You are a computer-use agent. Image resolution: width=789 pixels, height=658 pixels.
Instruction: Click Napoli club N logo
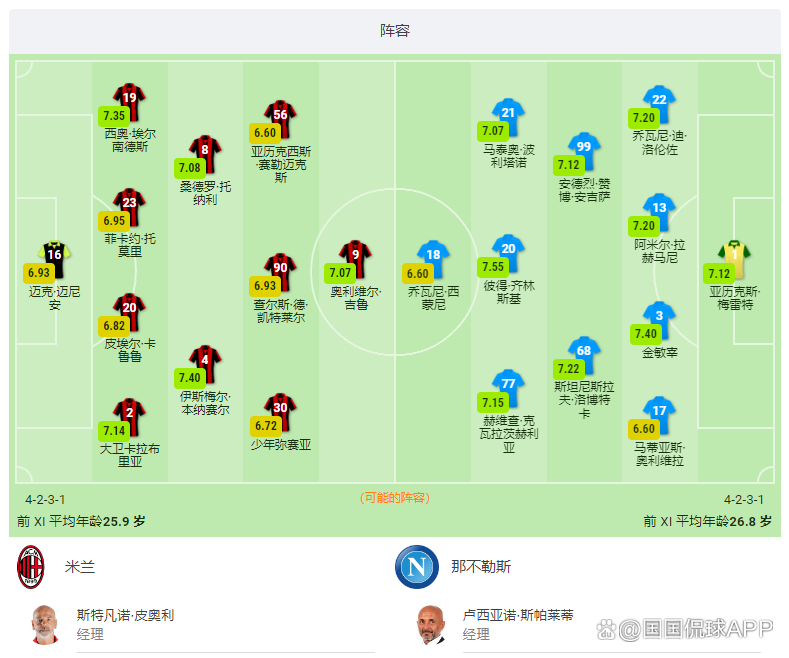tap(417, 567)
